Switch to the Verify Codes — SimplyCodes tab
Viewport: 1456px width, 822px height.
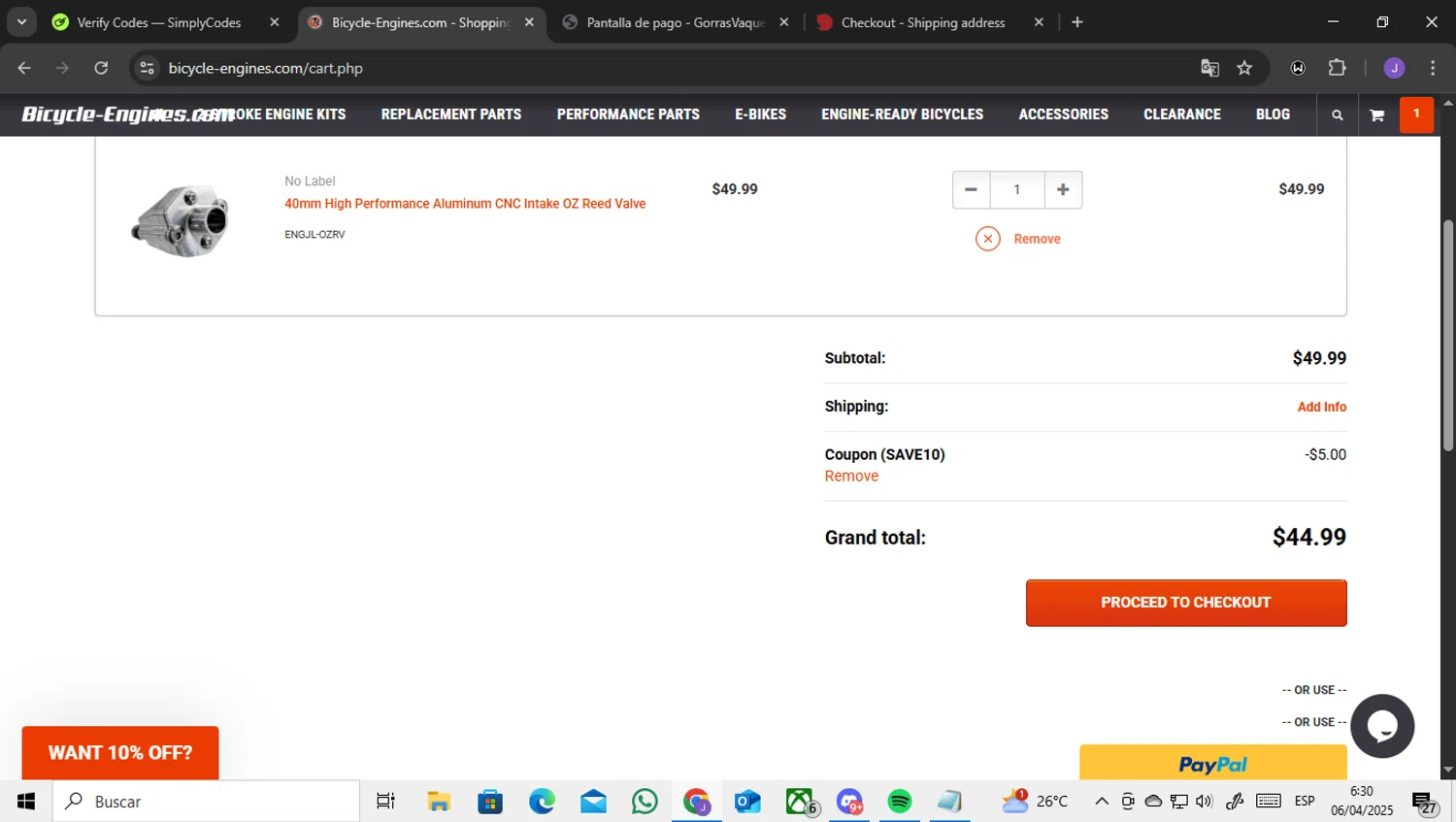pos(158,22)
